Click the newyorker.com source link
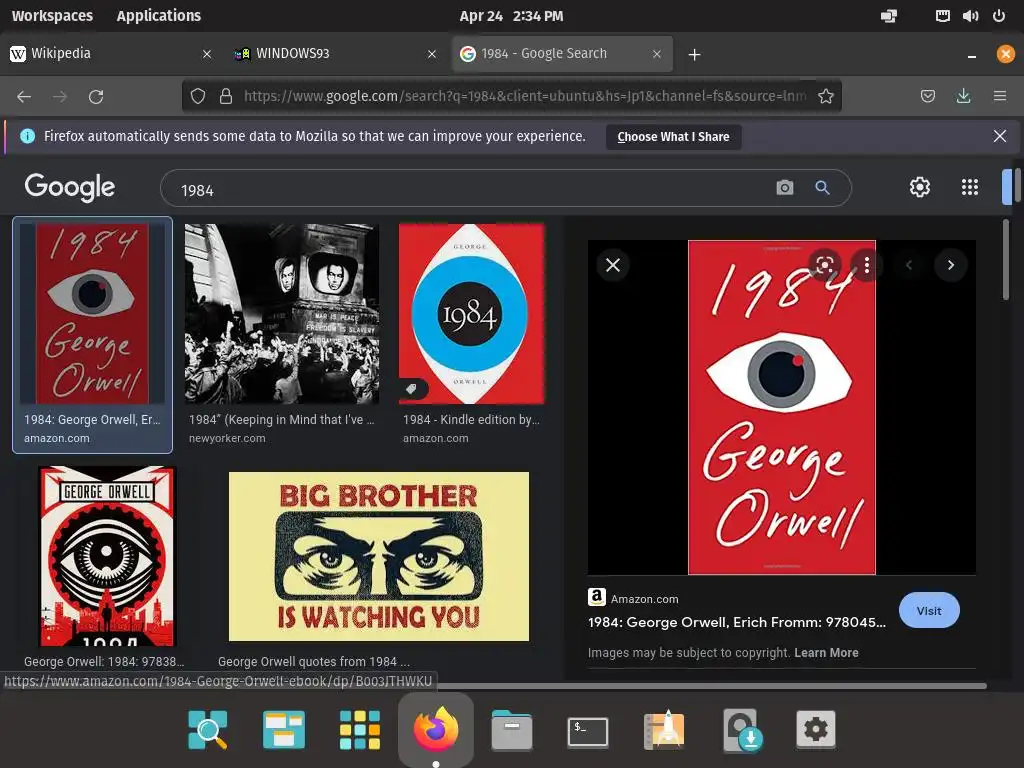 point(227,438)
